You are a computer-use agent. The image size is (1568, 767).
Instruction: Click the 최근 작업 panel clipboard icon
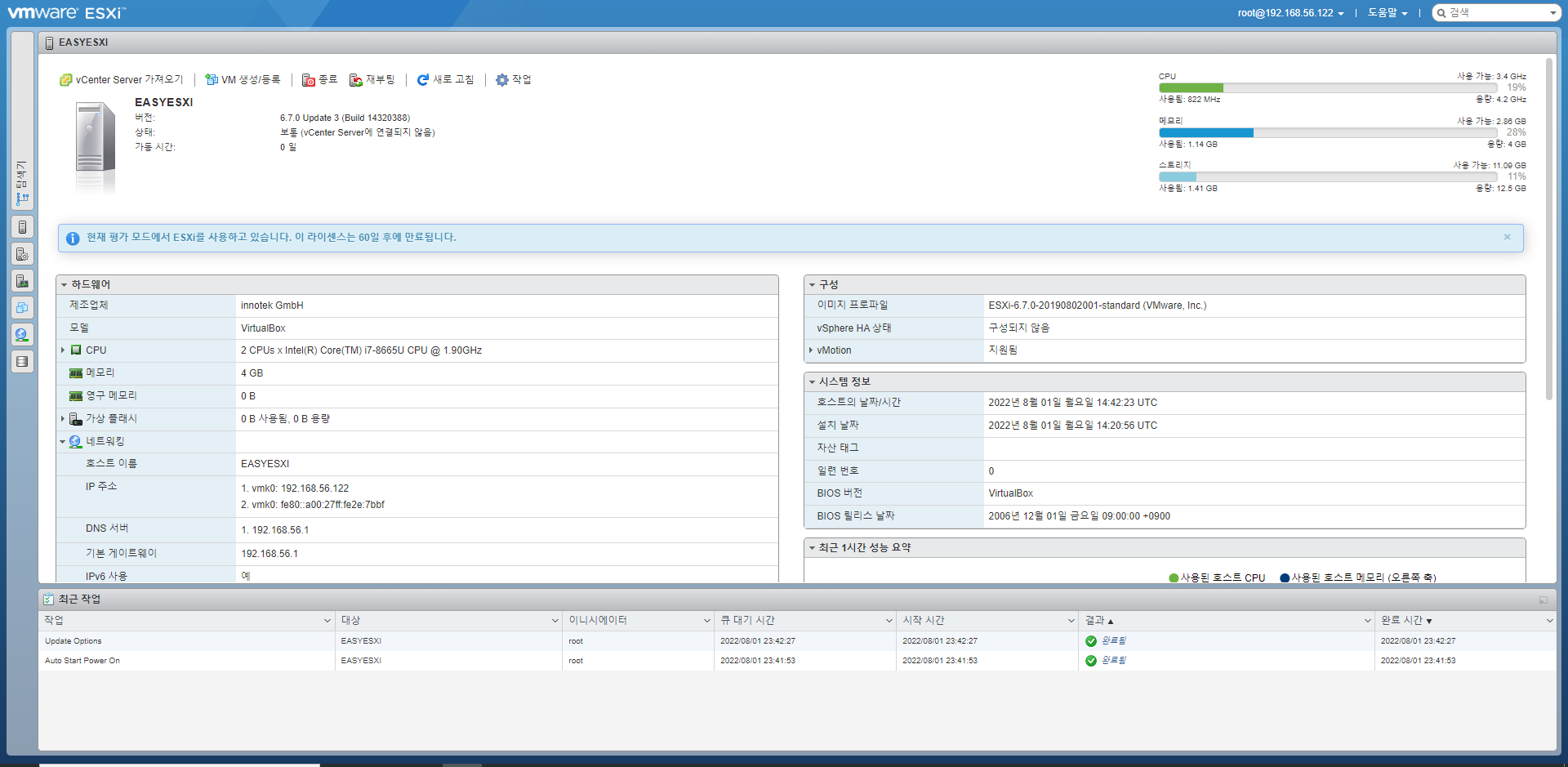(x=48, y=599)
